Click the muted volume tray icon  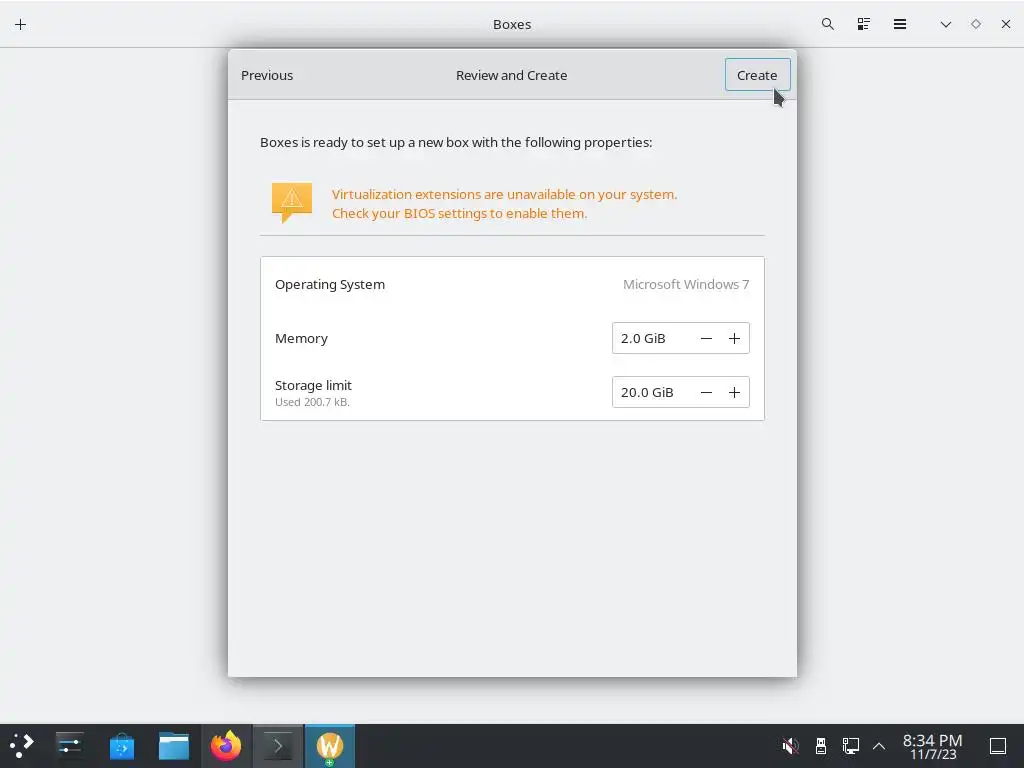pyautogui.click(x=790, y=745)
